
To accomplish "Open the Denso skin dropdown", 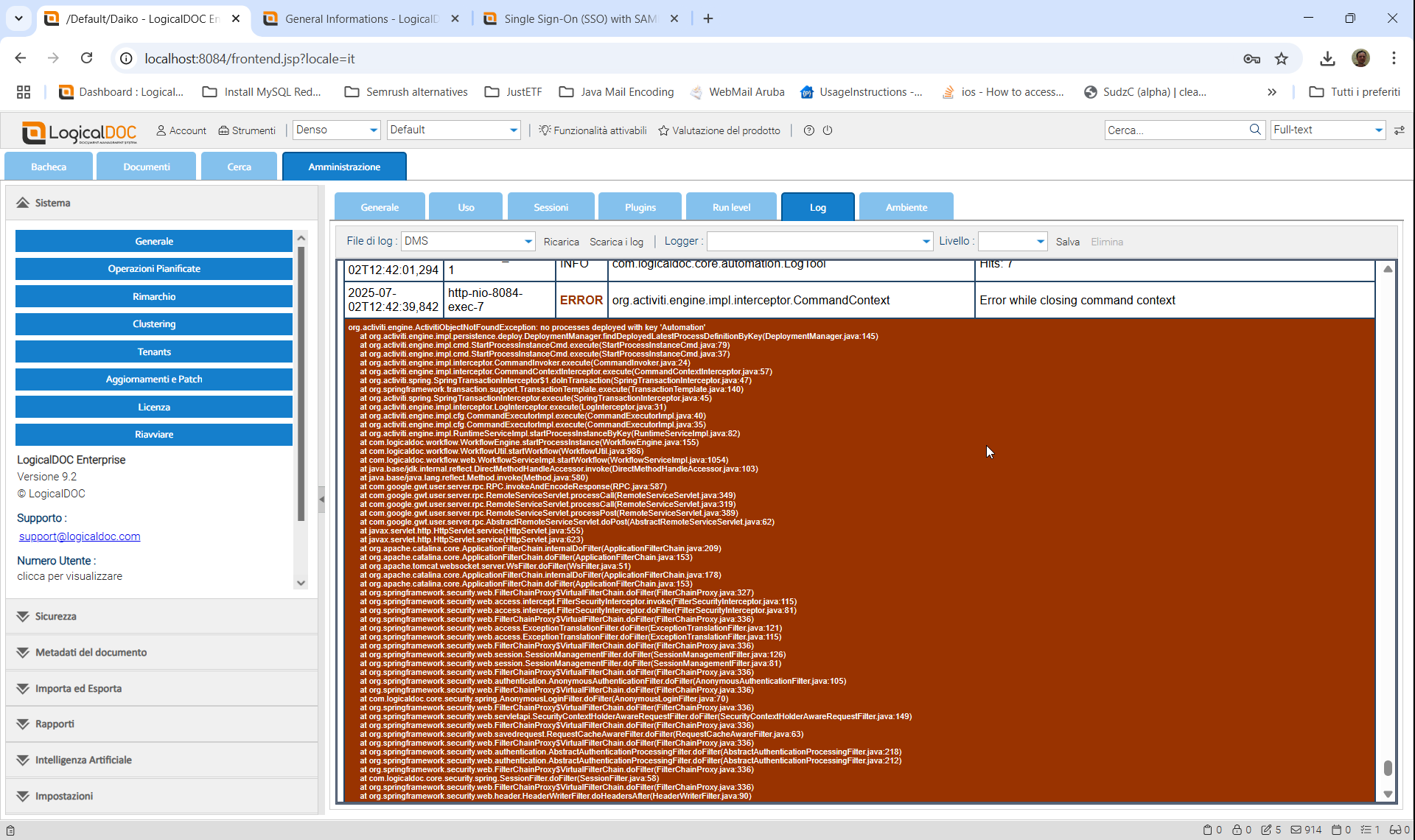I will click(336, 130).
